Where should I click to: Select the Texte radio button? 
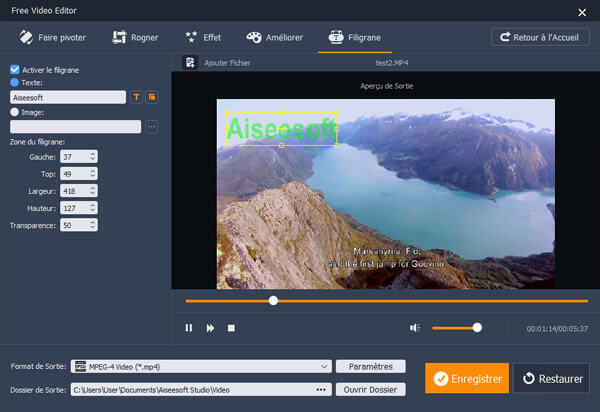tap(14, 82)
